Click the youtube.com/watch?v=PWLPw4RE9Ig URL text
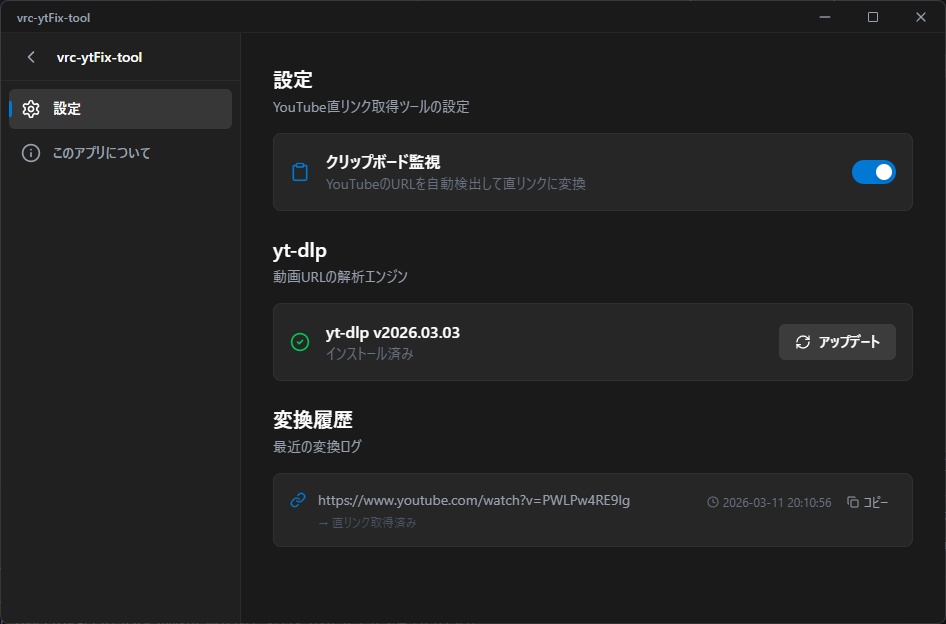Viewport: 946px width, 624px height. (474, 500)
